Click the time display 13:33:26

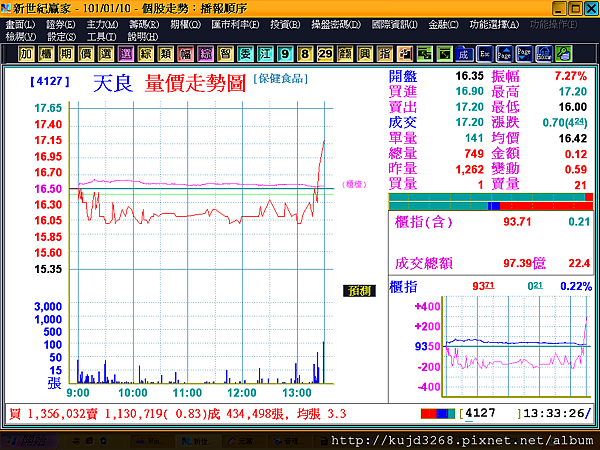tap(554, 414)
